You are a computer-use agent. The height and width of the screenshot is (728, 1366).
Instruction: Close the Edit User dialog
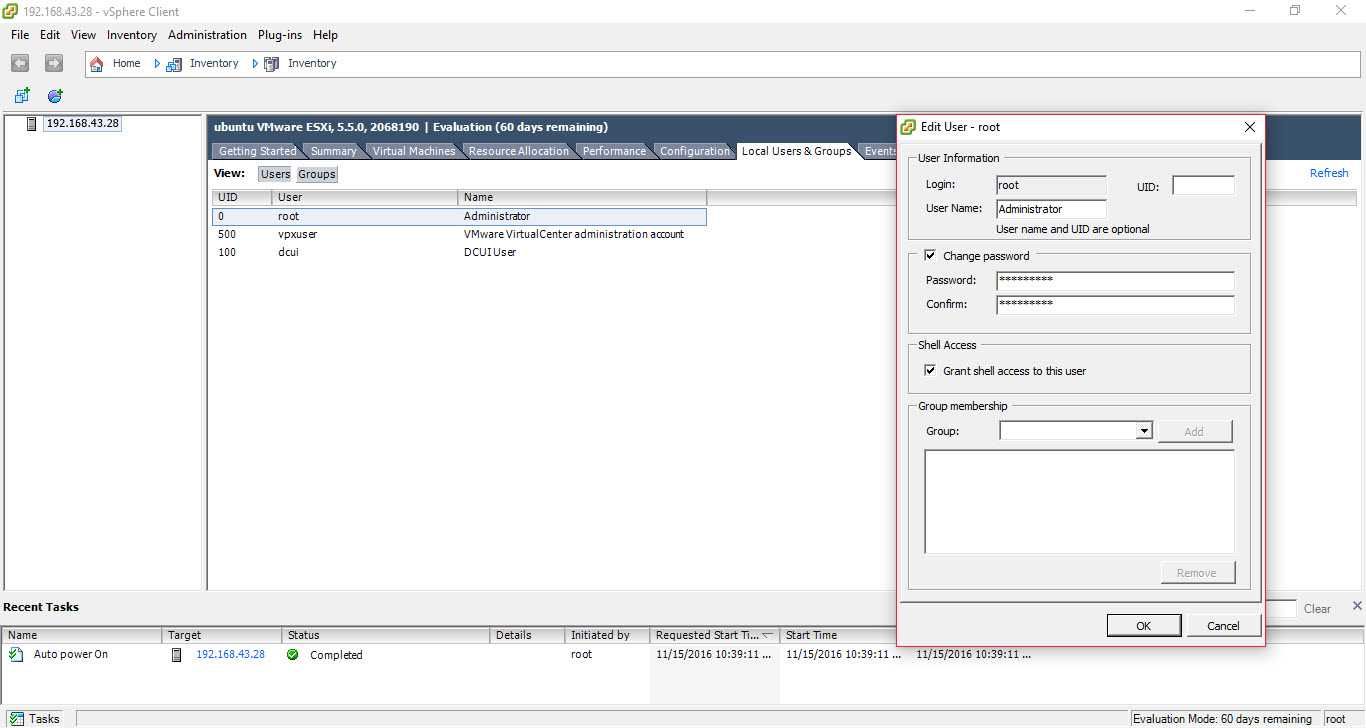1249,127
